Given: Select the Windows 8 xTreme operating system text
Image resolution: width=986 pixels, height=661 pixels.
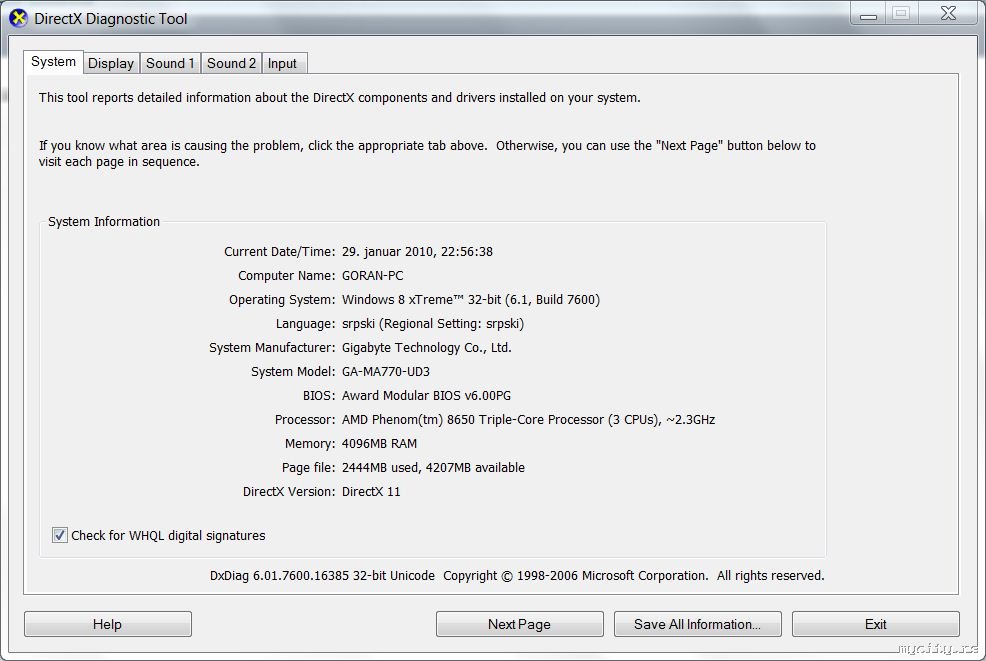Looking at the screenshot, I should click(x=471, y=299).
